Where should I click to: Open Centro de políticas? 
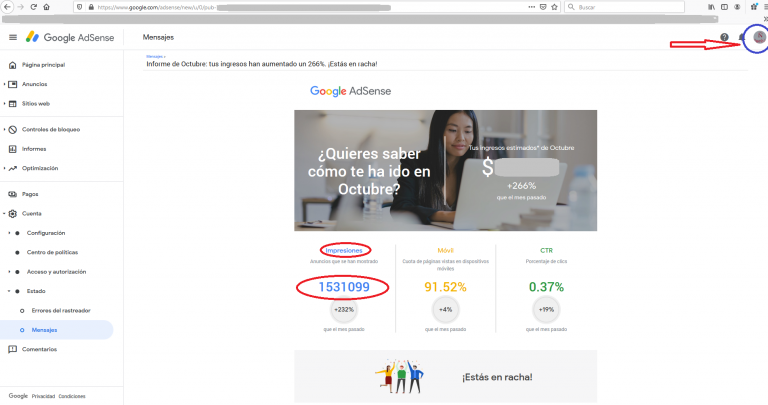tap(52, 252)
